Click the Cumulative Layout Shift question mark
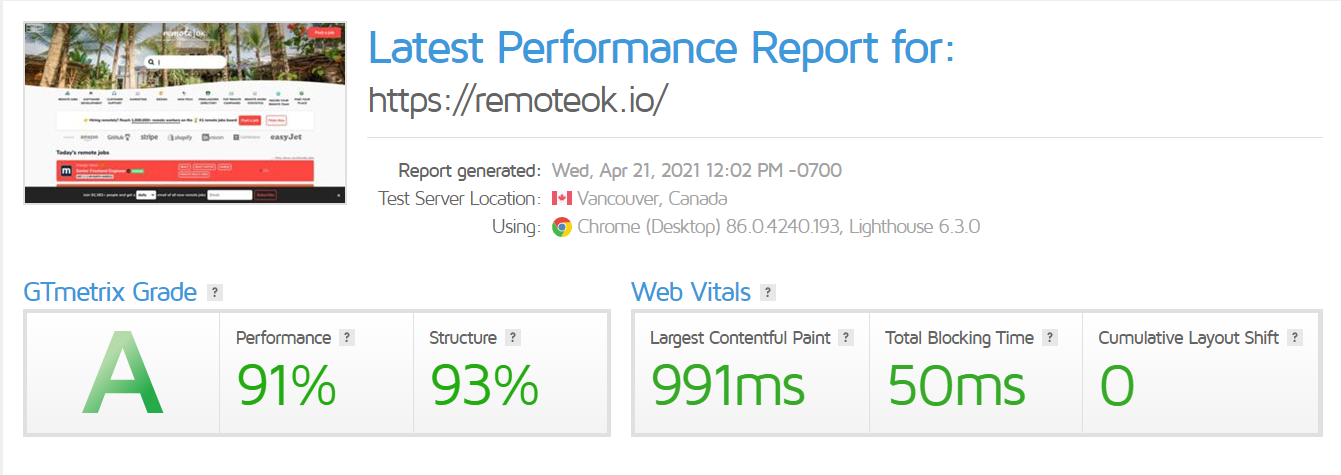Screen dimensions: 1341x475 1295,338
